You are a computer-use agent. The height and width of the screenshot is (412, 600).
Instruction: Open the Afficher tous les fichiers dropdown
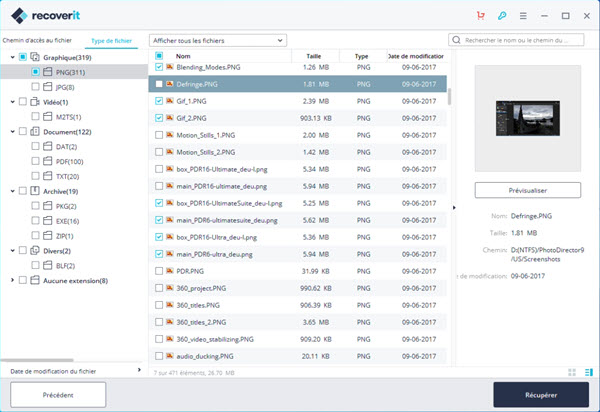pyautogui.click(x=218, y=40)
